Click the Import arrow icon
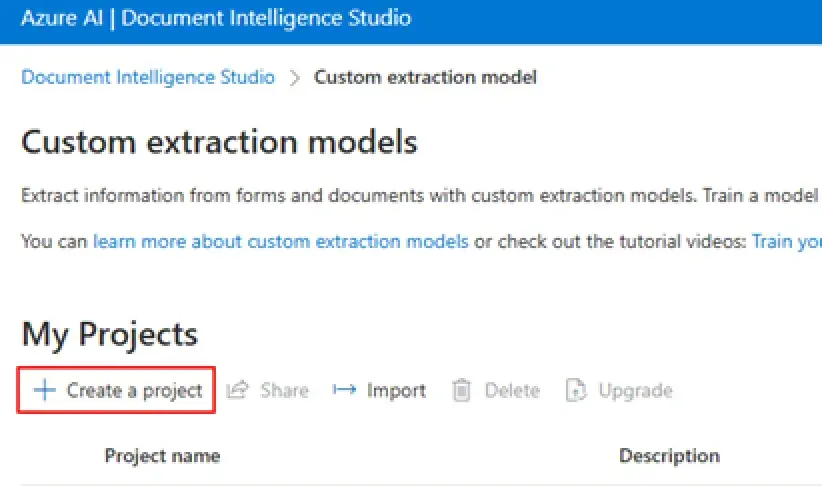822x486 pixels. (344, 390)
